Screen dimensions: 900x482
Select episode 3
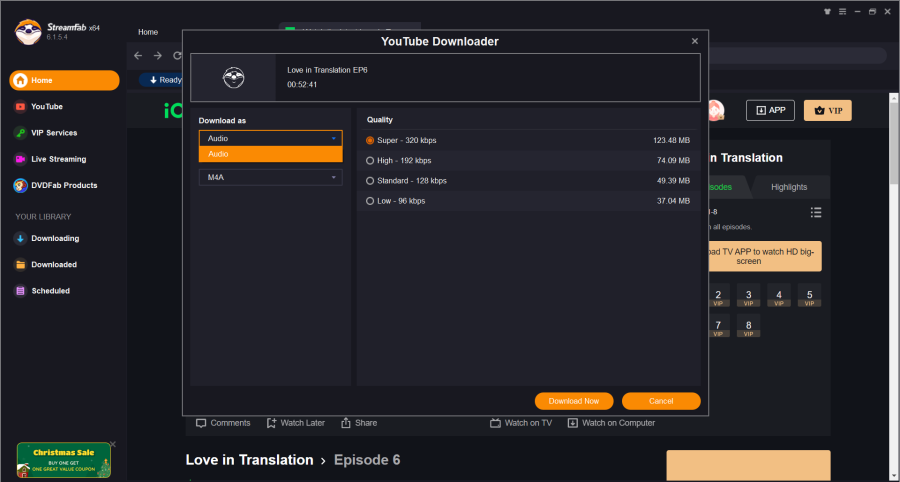coord(748,295)
